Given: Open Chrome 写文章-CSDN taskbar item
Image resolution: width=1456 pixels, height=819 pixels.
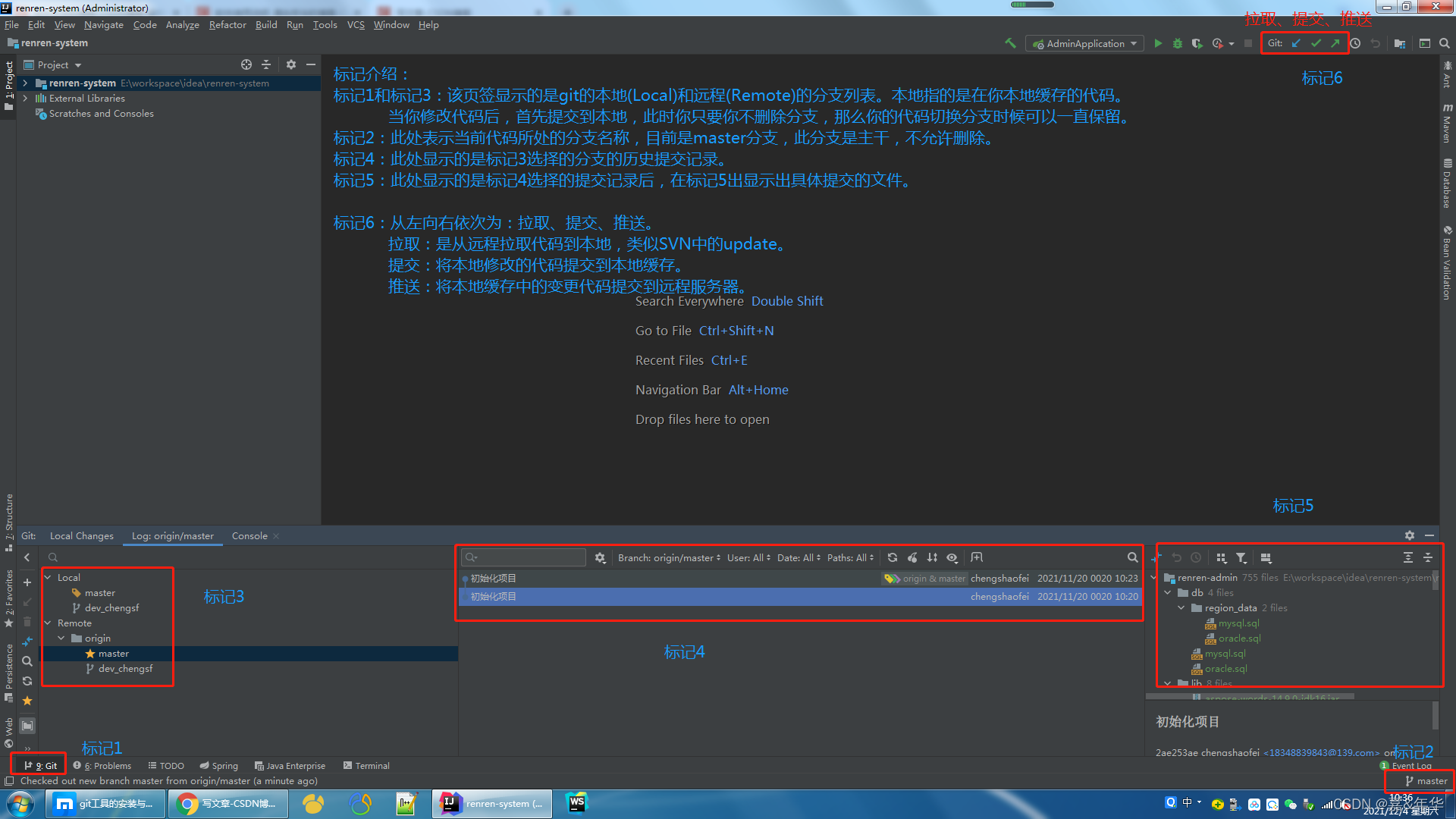Looking at the screenshot, I should point(227,804).
